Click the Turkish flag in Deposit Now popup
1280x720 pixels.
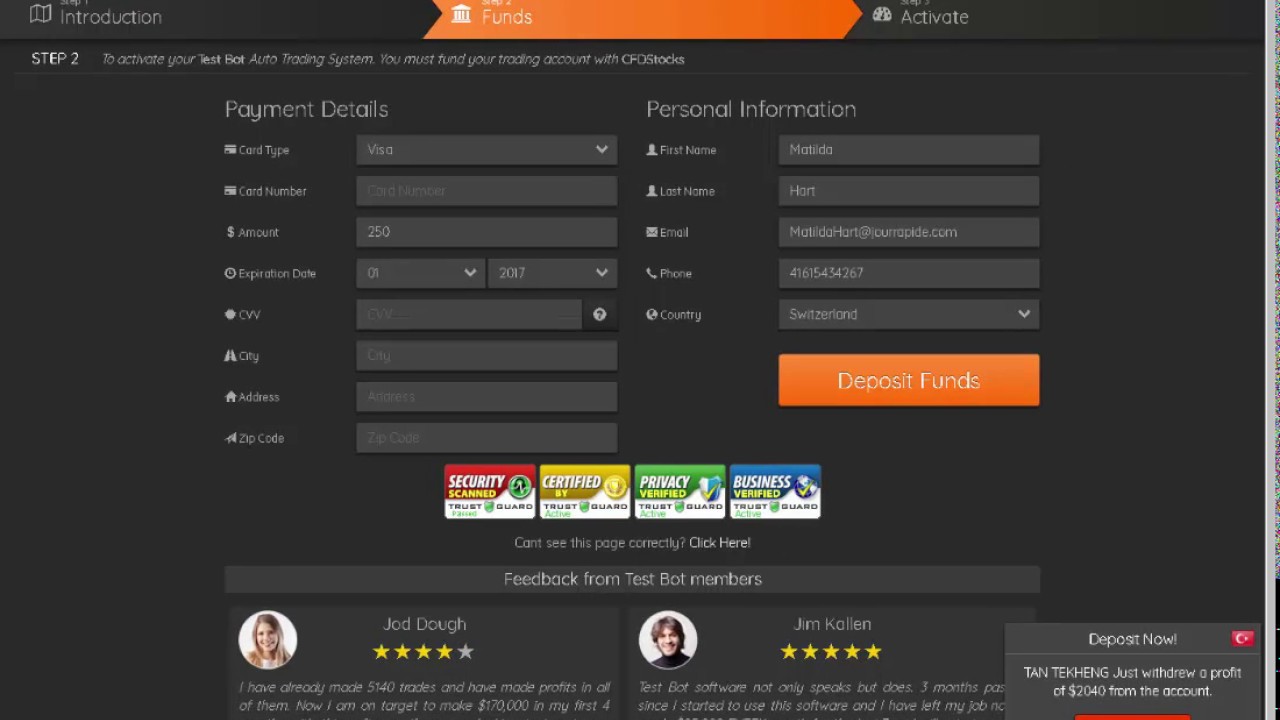[x=1243, y=638]
